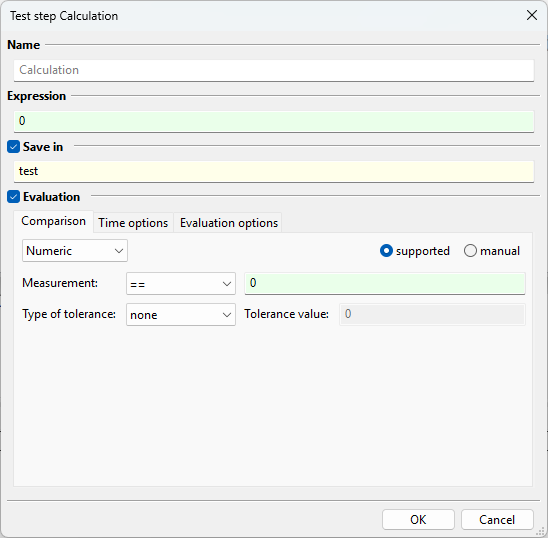The width and height of the screenshot is (548, 538).
Task: Click the Measurement: label
Action: [x=60, y=283]
